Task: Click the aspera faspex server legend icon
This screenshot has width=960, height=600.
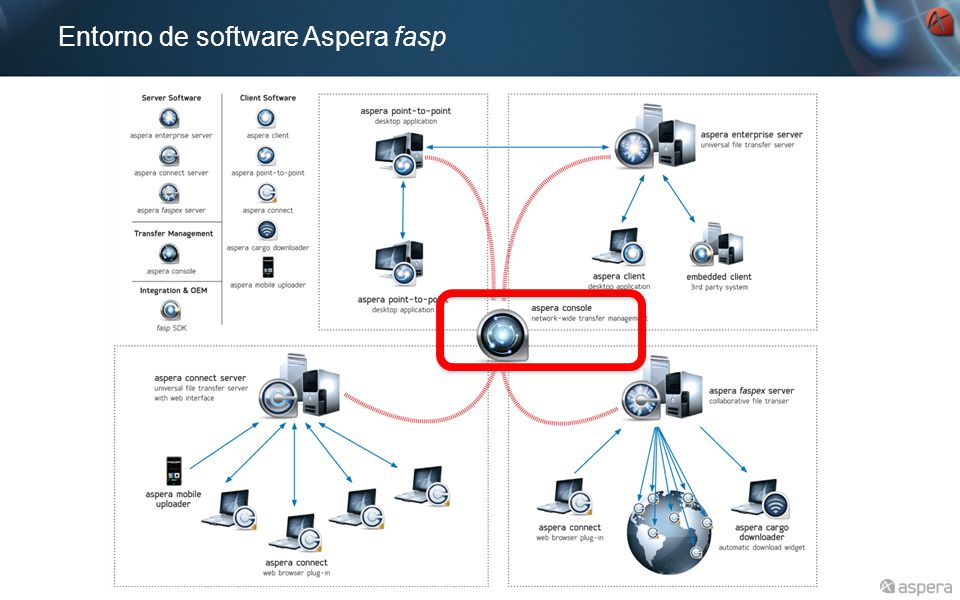Action: click(169, 193)
